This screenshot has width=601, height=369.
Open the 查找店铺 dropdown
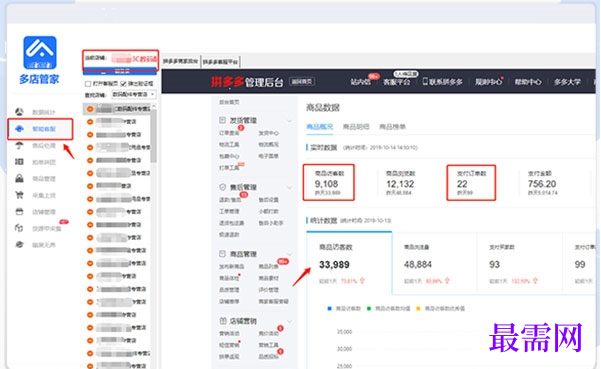click(x=133, y=94)
